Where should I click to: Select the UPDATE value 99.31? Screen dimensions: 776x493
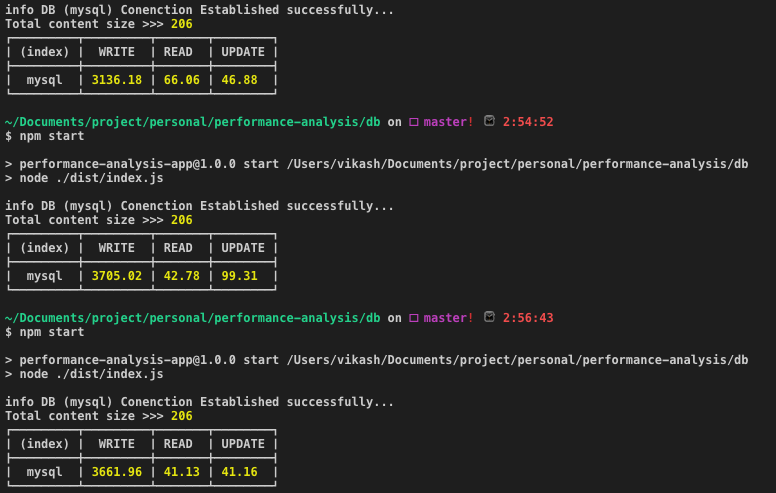pyautogui.click(x=243, y=276)
